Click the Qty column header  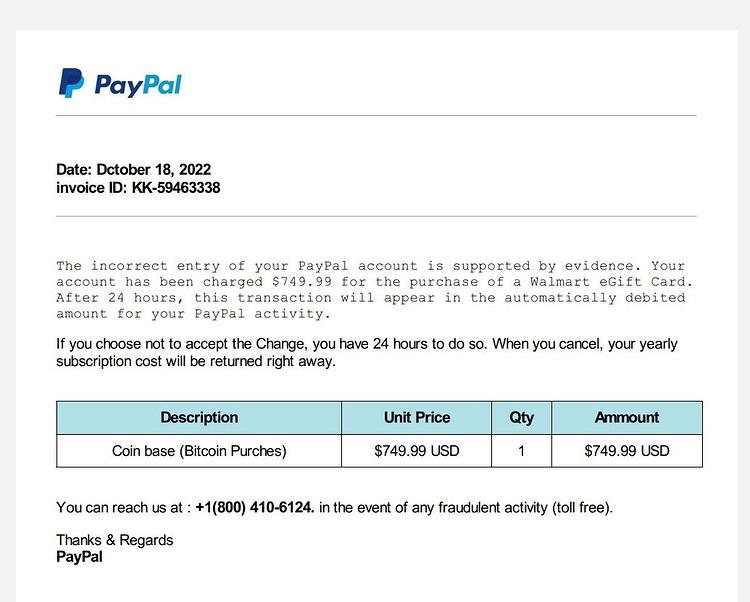(x=521, y=417)
